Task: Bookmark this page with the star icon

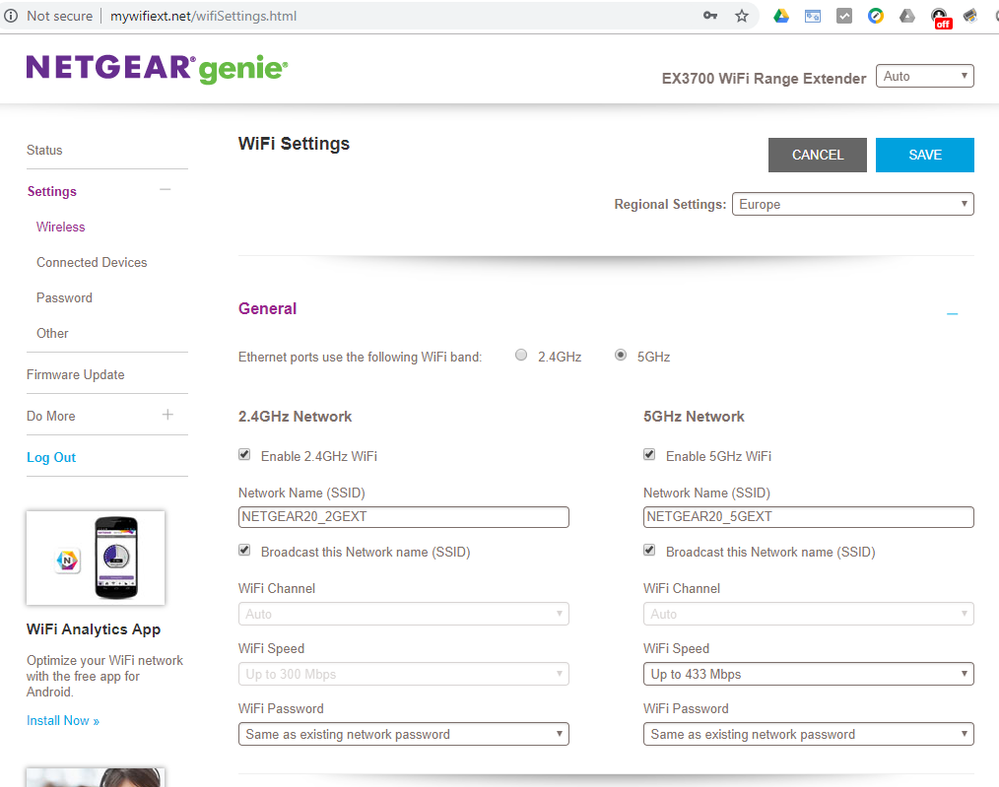Action: pos(742,16)
